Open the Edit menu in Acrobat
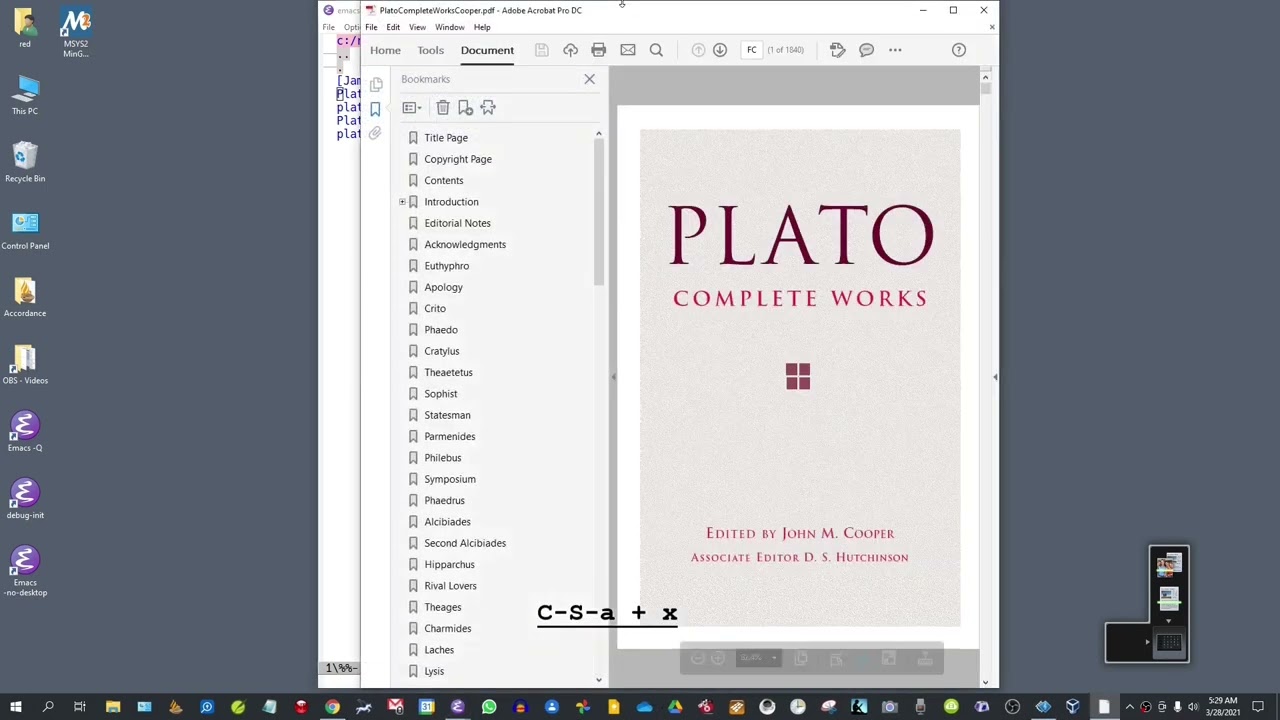Image resolution: width=1280 pixels, height=720 pixels. 393,27
